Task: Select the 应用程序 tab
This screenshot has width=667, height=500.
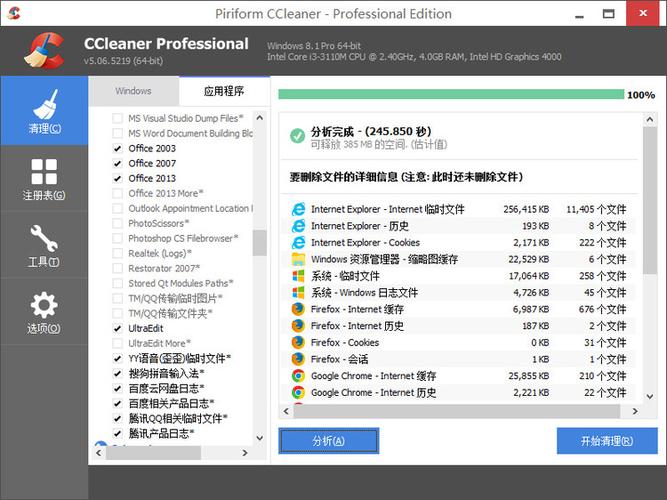Action: coord(224,91)
